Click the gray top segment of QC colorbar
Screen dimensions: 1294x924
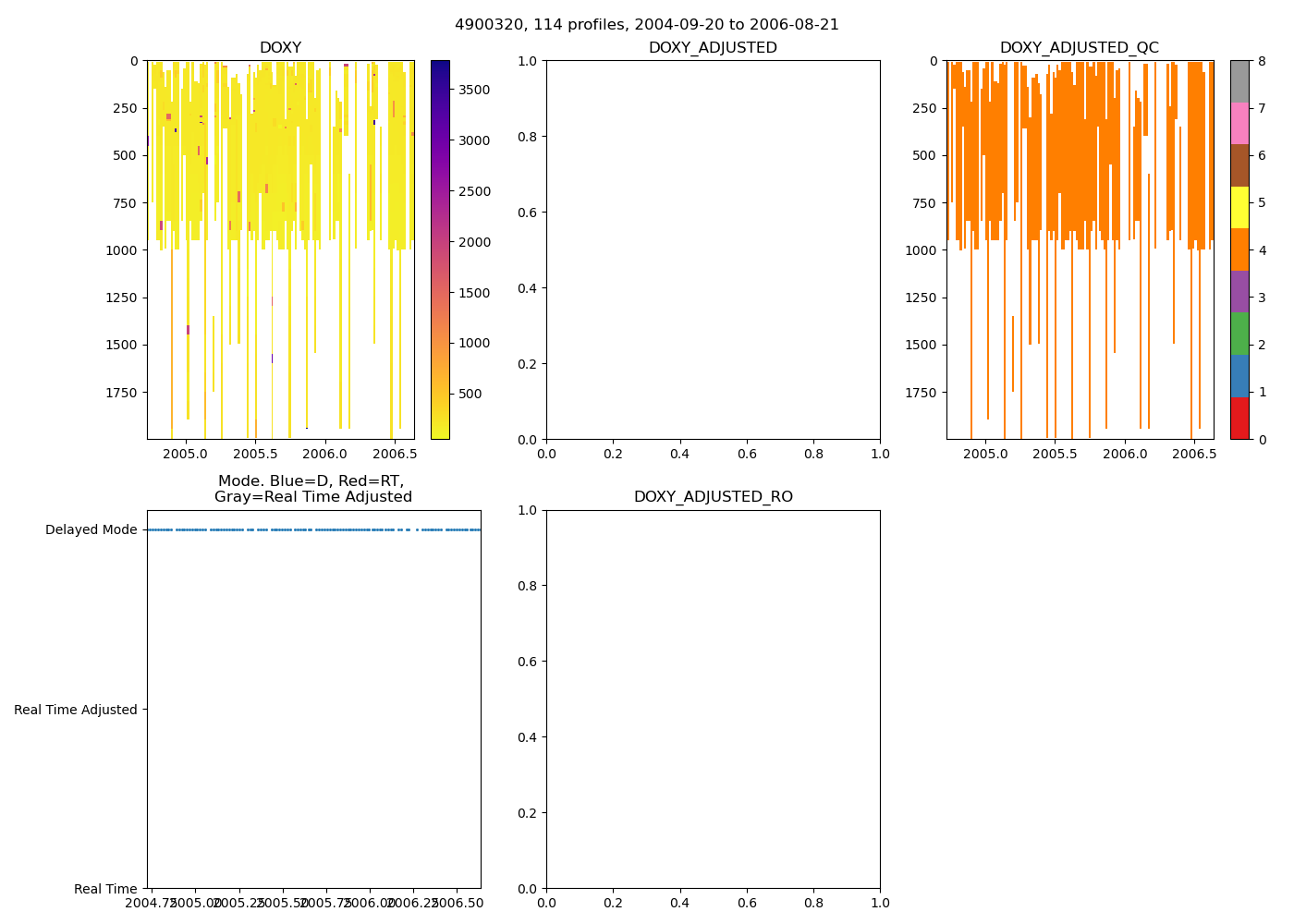tap(1239, 81)
